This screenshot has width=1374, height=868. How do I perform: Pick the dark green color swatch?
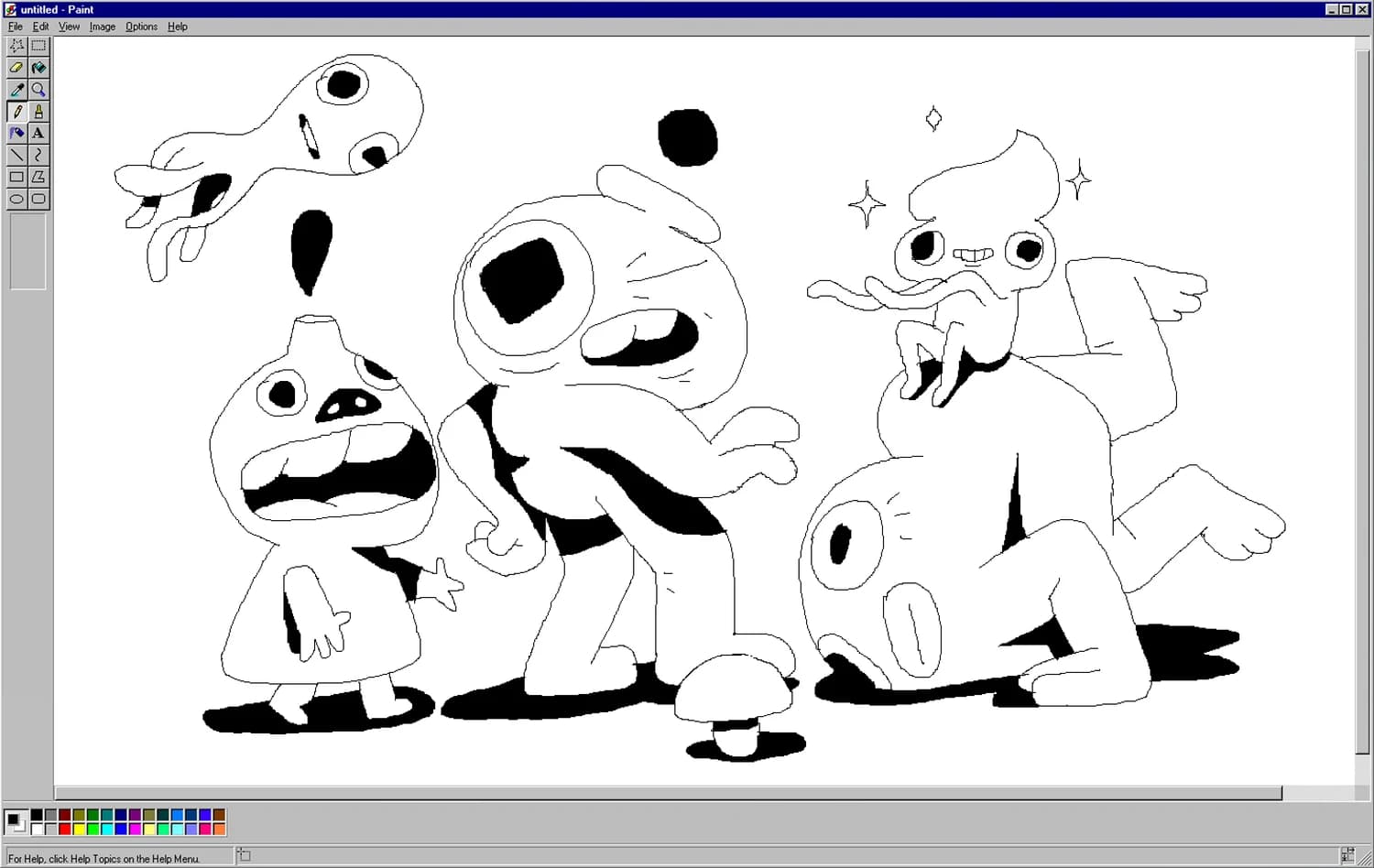(93, 815)
